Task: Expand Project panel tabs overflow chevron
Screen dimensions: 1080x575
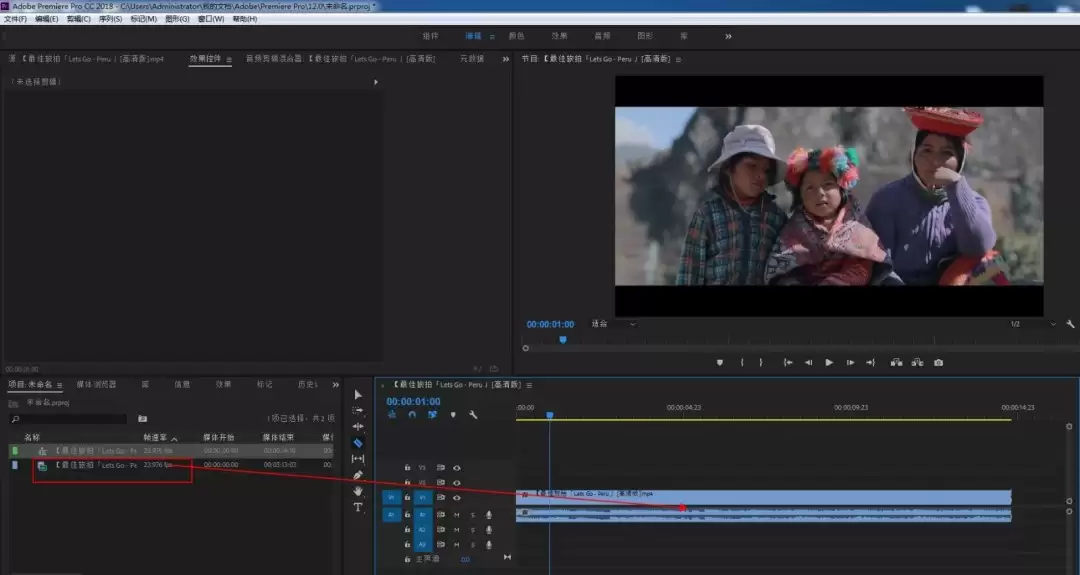Action: (x=335, y=385)
